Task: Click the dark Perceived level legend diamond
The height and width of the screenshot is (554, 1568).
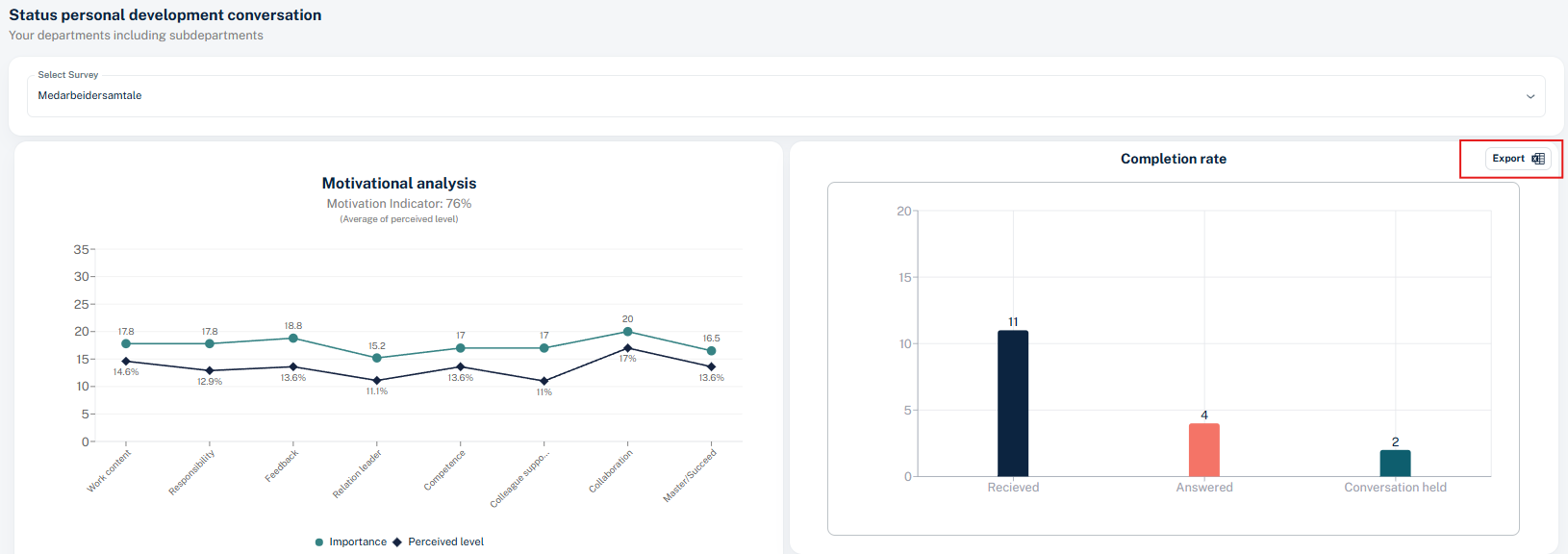Action: (x=397, y=542)
